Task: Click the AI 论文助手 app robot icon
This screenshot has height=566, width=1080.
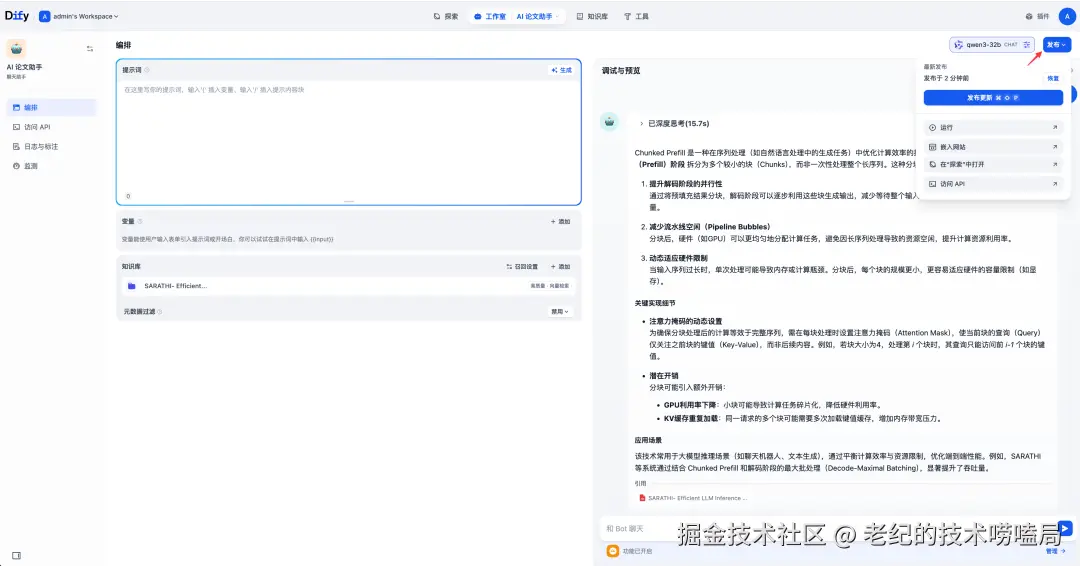Action: pyautogui.click(x=16, y=48)
